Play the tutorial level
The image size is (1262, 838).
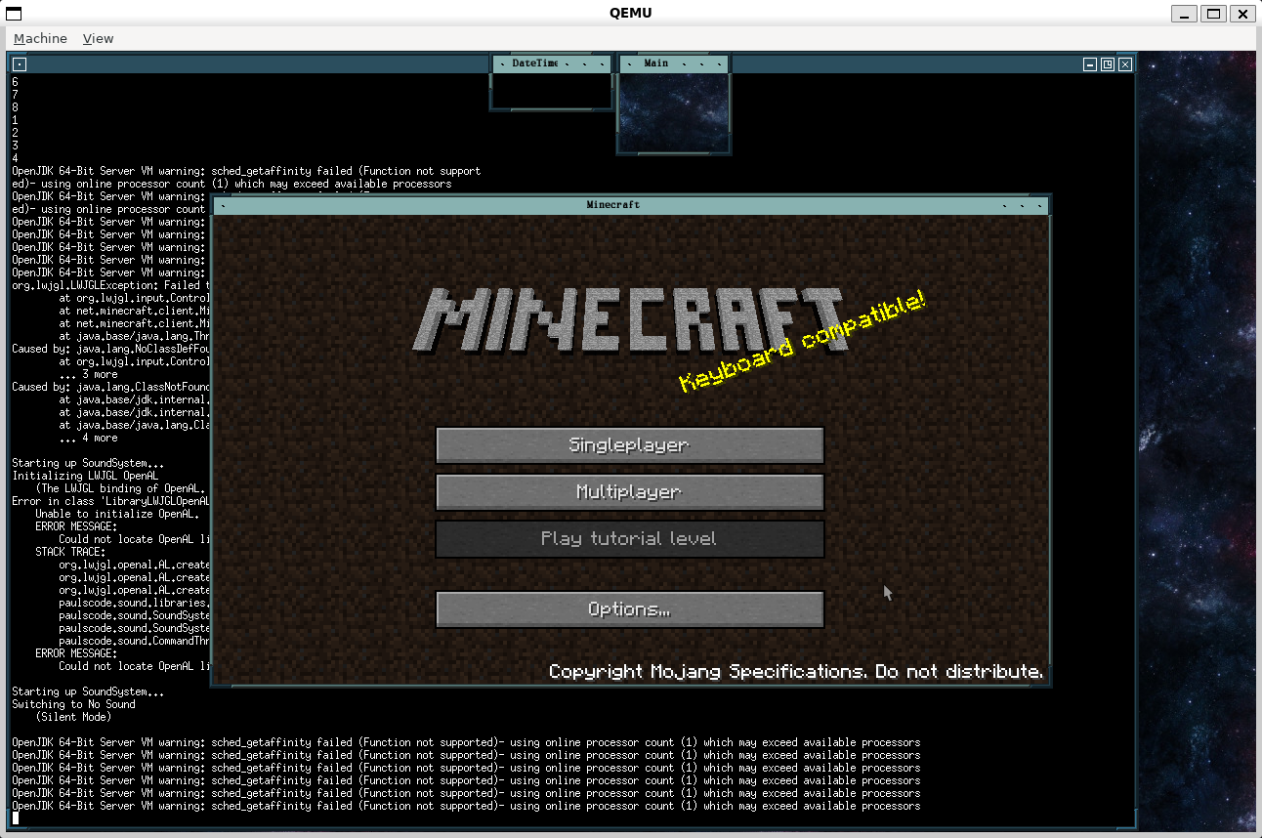[629, 538]
